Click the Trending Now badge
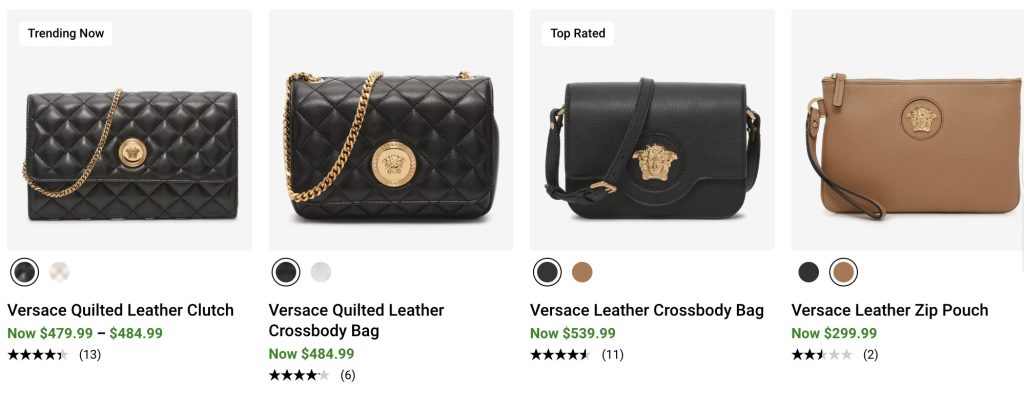This screenshot has width=1024, height=411. pyautogui.click(x=66, y=33)
